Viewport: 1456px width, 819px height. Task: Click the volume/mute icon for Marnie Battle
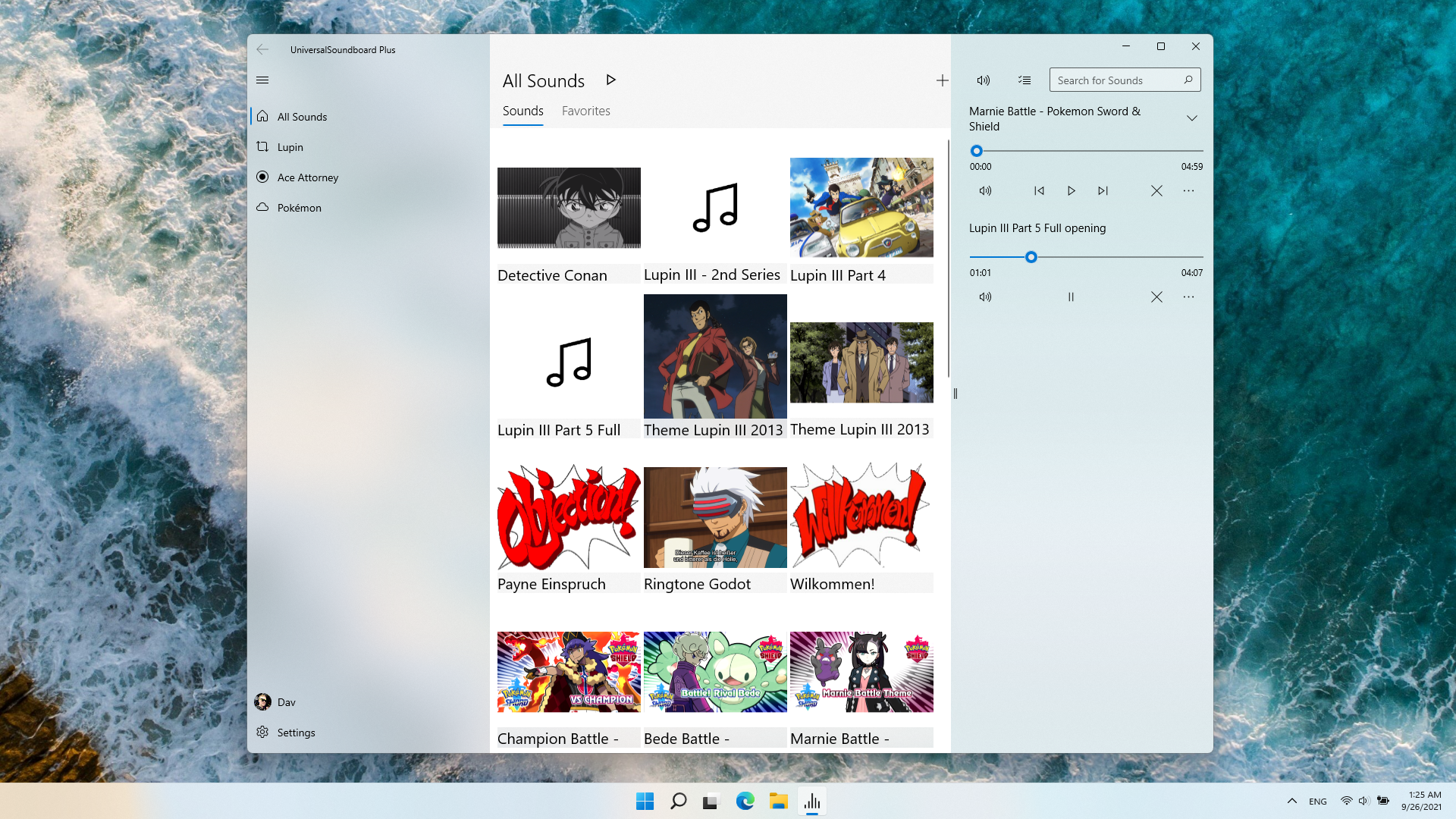pos(985,190)
